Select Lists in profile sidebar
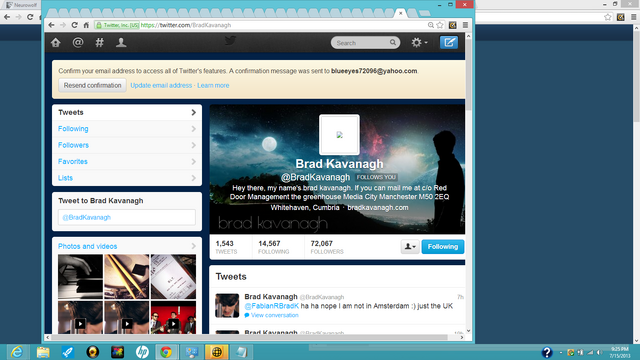Screen dimensions: 640x360 pyautogui.click(x=127, y=178)
